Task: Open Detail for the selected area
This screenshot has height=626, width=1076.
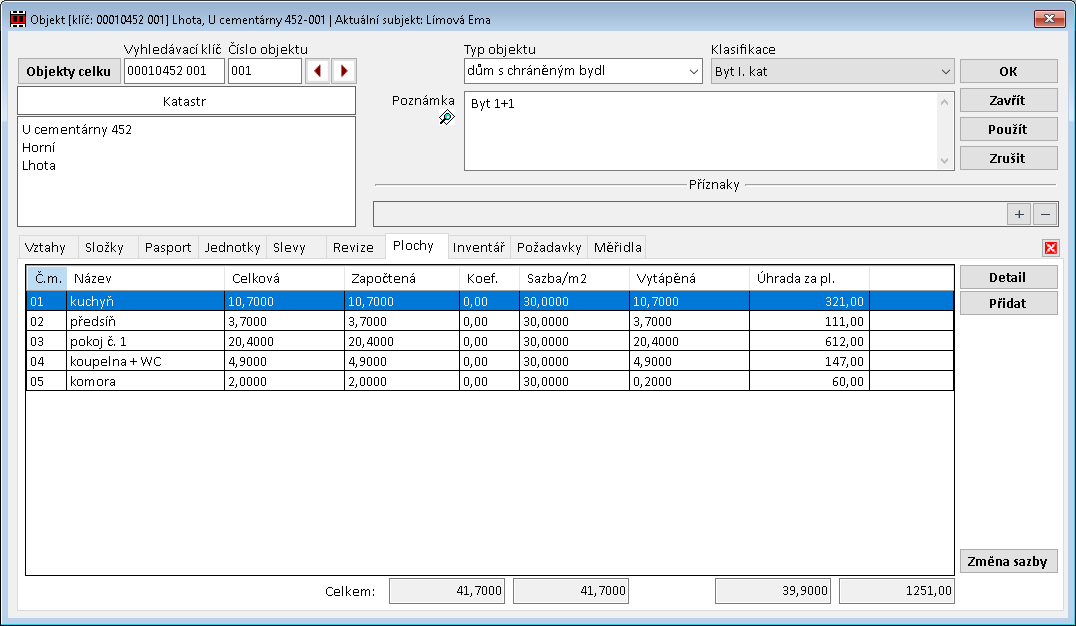Action: [x=1008, y=278]
